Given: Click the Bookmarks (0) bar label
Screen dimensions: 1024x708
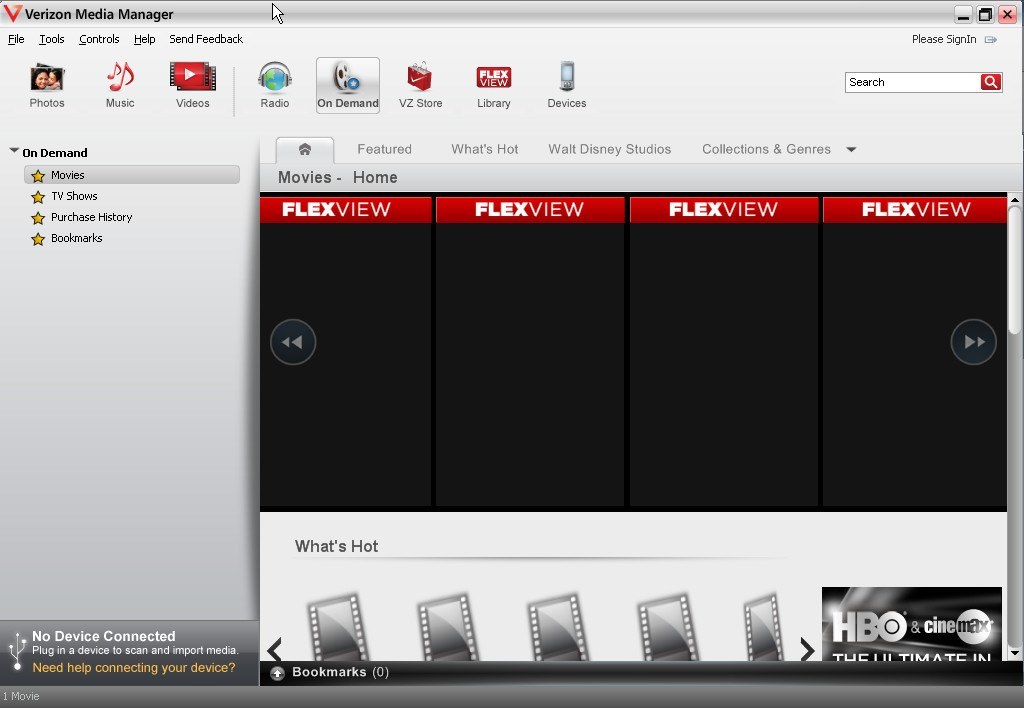Looking at the screenshot, I should 340,672.
